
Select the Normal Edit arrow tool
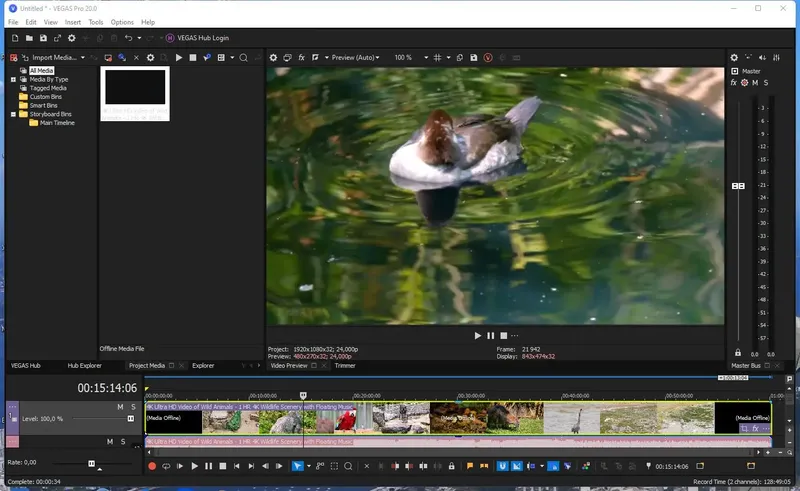(297, 466)
